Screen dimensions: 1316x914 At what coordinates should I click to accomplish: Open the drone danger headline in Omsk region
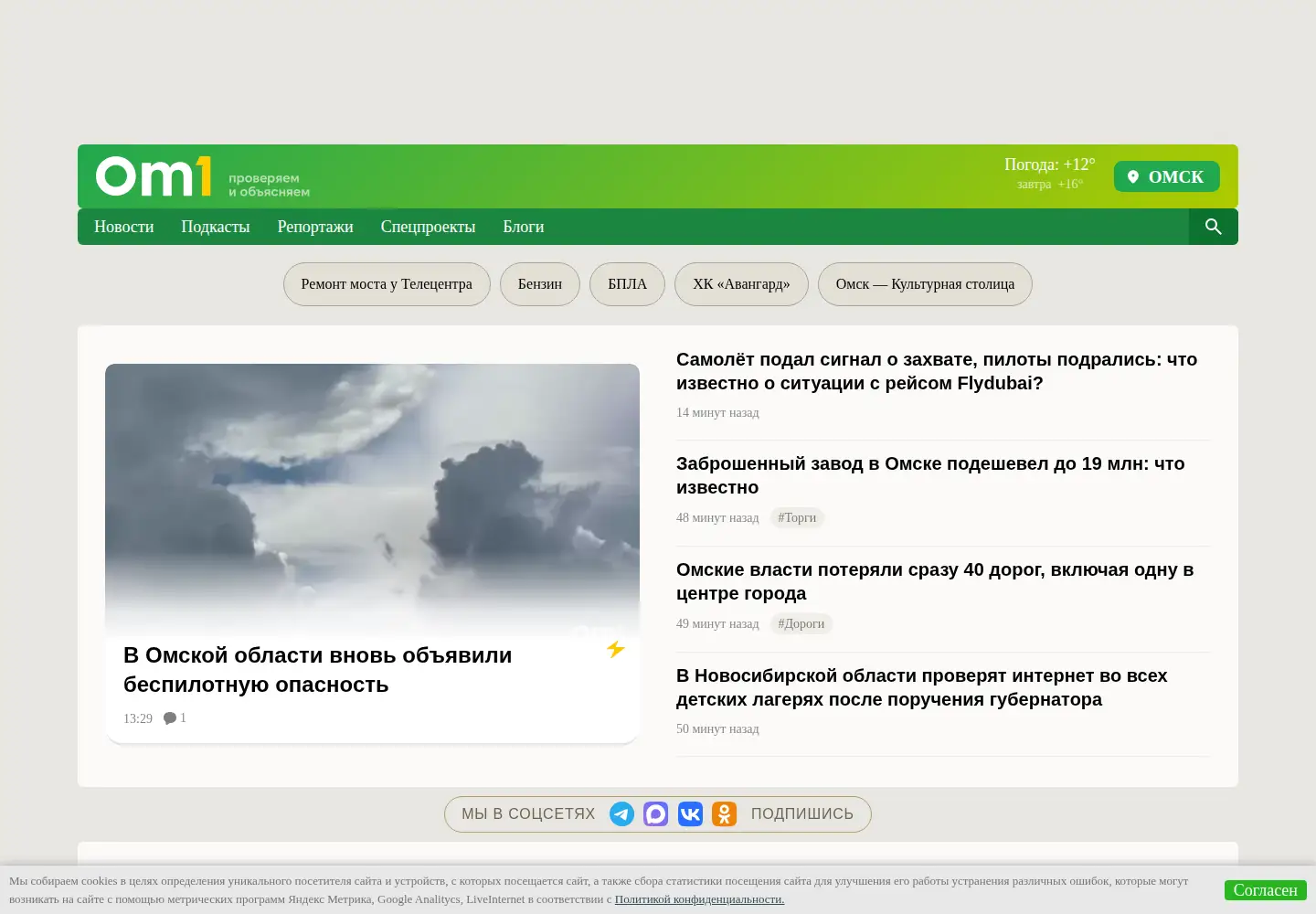(318, 670)
